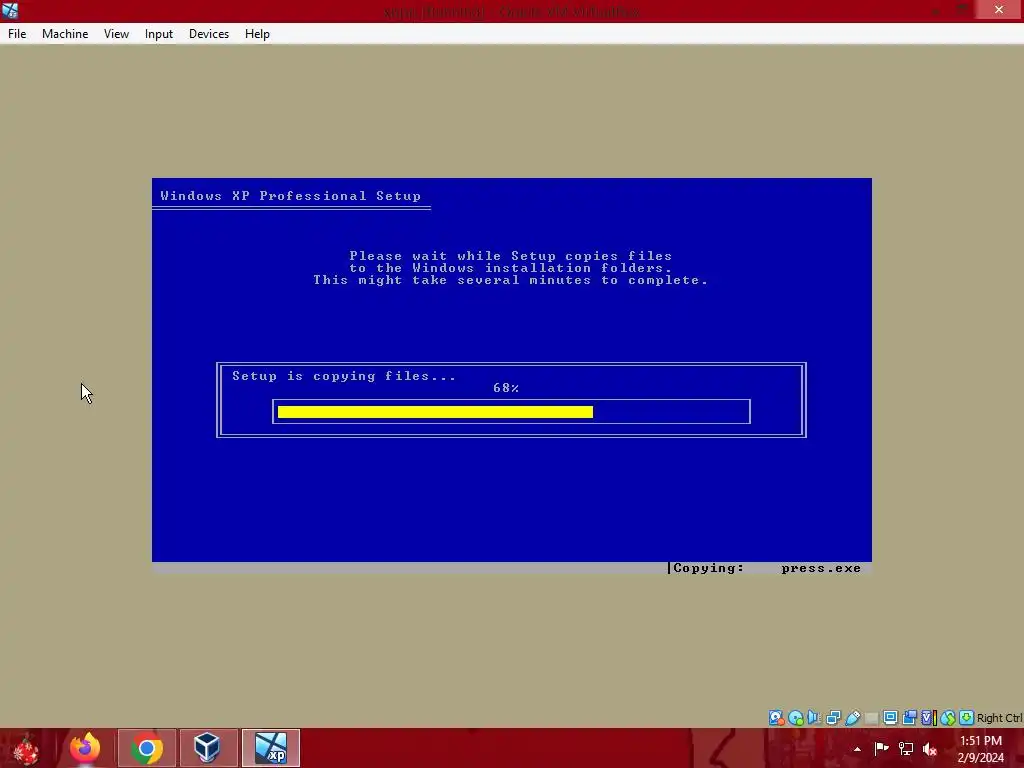Close the VirtualBox VM window

[999, 10]
